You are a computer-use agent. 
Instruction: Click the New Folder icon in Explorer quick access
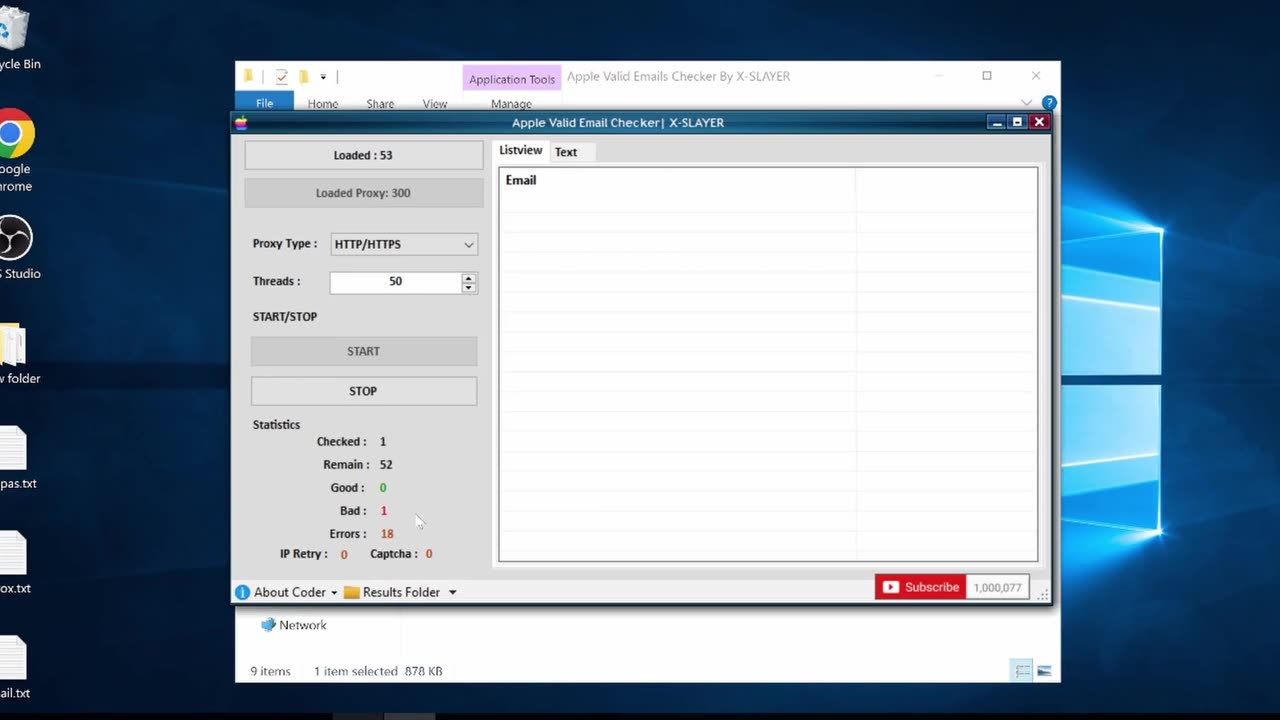[303, 76]
